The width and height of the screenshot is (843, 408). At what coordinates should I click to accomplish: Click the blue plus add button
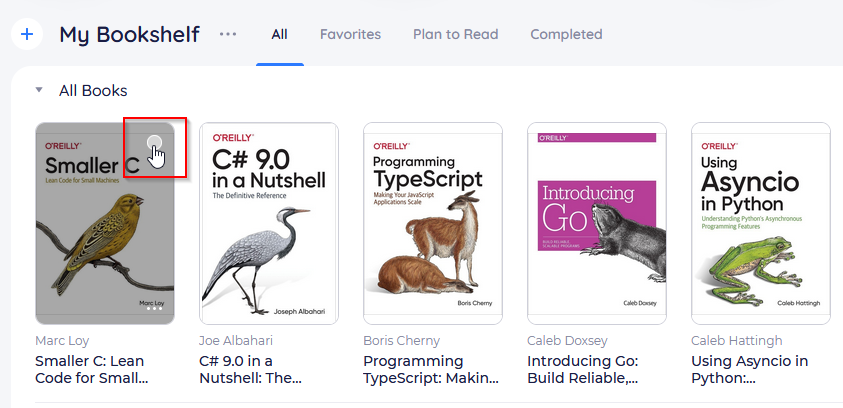[27, 34]
